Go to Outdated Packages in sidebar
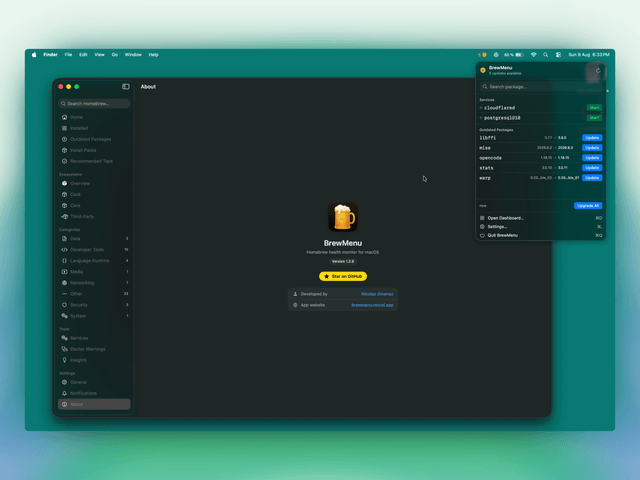Viewport: 640px width, 480px height. tap(94, 139)
